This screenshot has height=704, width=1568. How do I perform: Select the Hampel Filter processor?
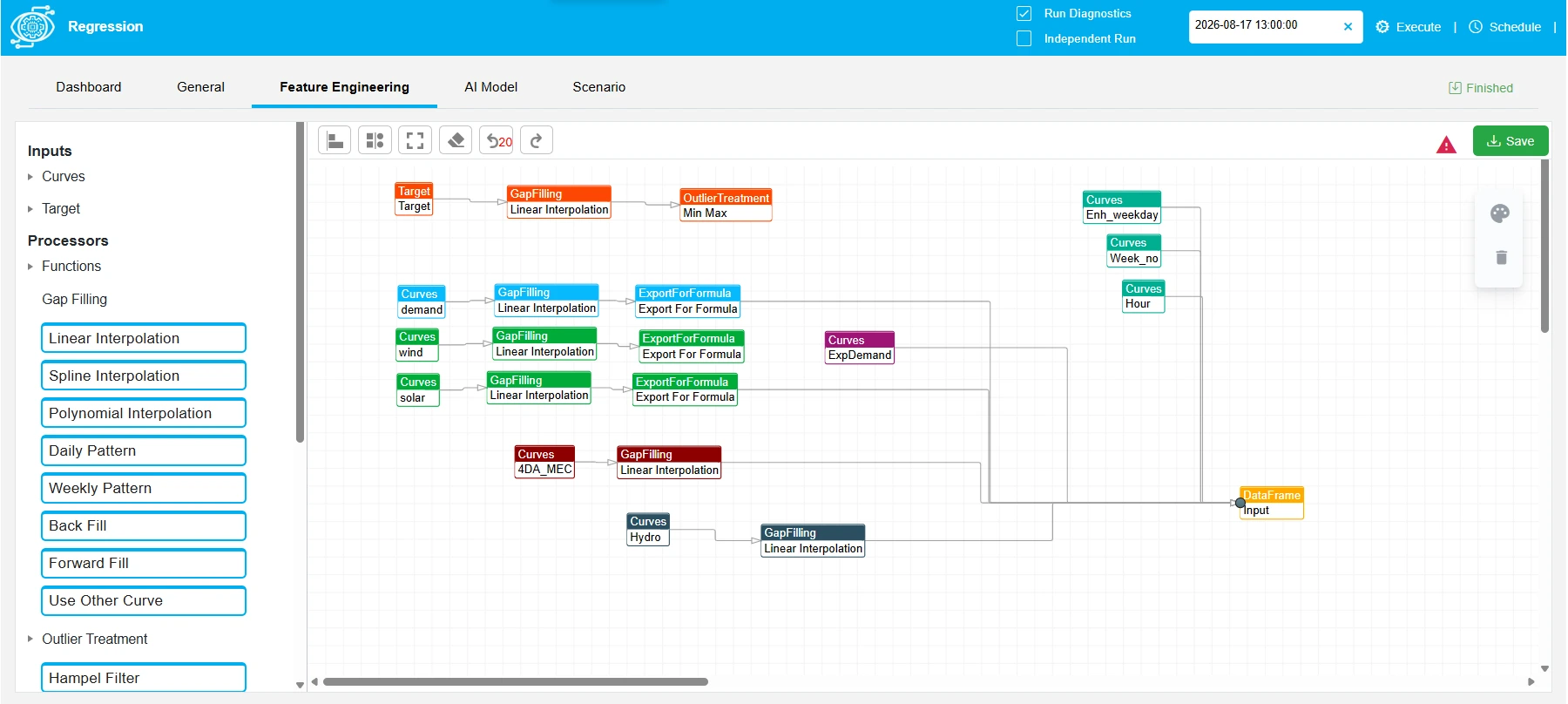pyautogui.click(x=144, y=678)
